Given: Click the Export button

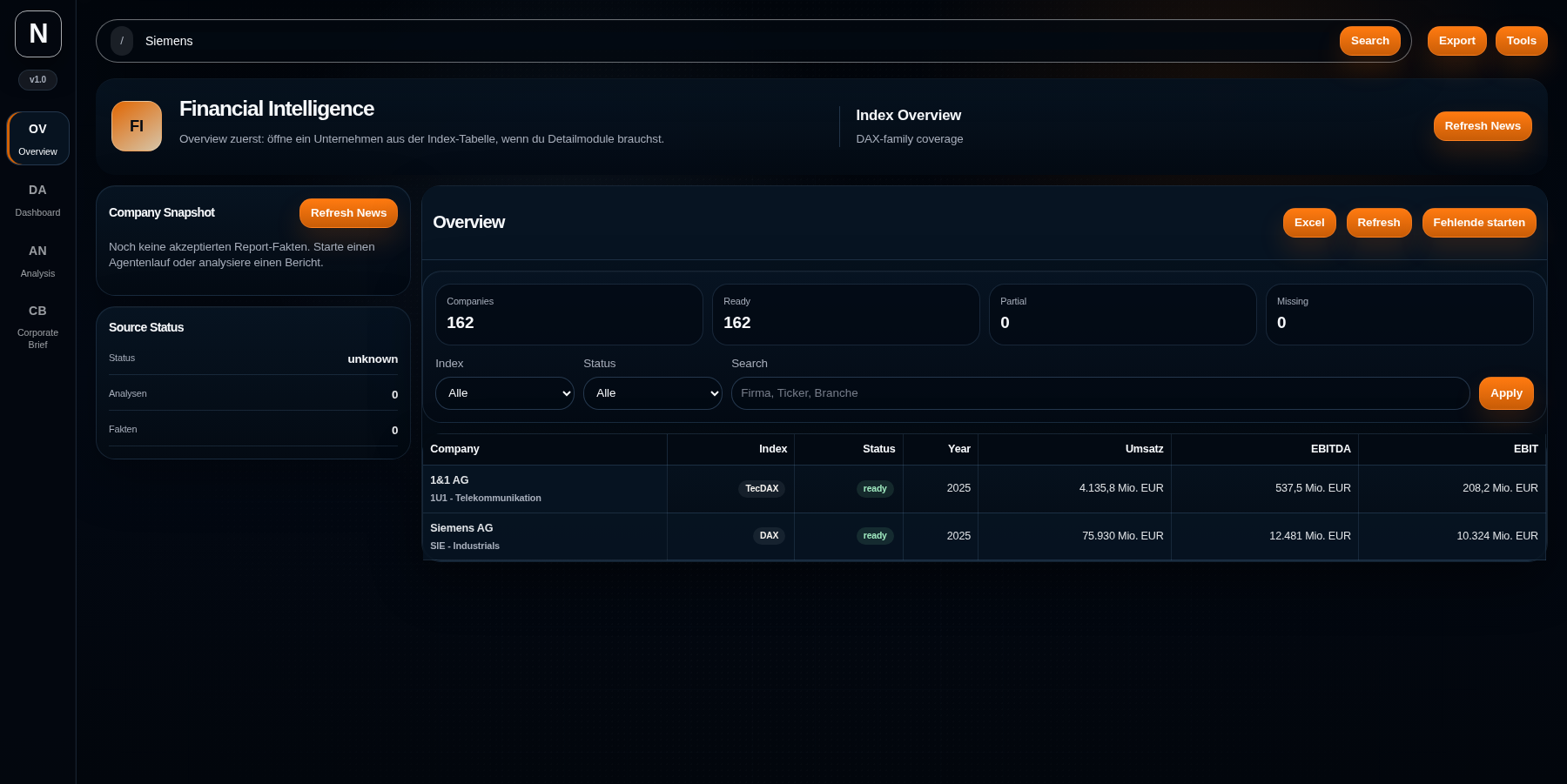Looking at the screenshot, I should click(x=1457, y=41).
